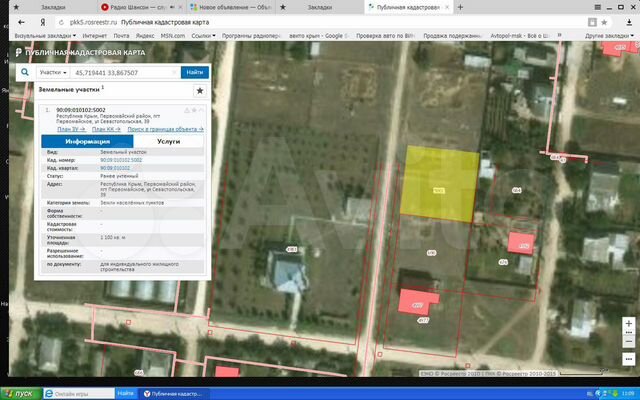Open Визуальные закладки bookmarks dropdown
Image resolution: width=640 pixels, height=400 pixels.
coord(45,36)
